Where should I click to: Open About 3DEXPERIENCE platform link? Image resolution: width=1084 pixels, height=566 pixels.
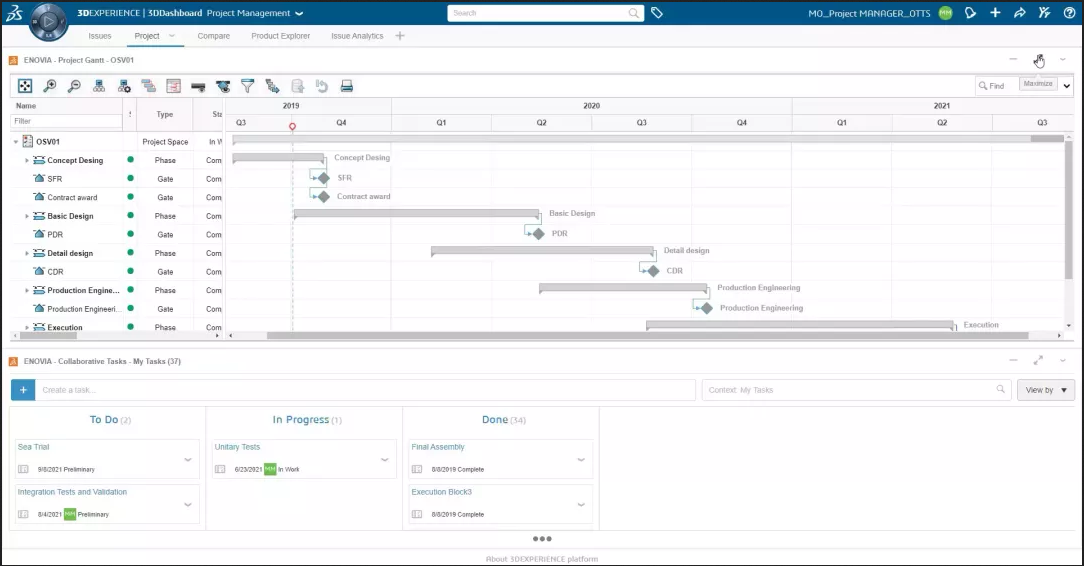(x=542, y=559)
